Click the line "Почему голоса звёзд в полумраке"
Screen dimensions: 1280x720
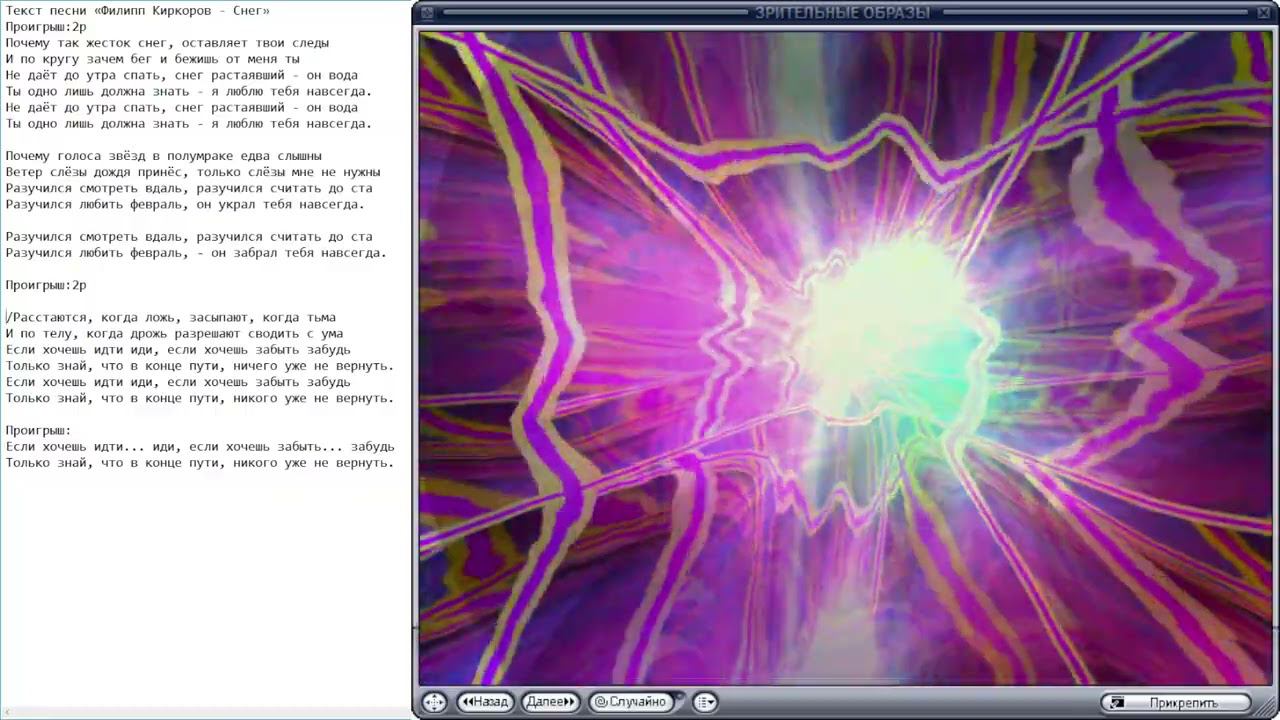(164, 156)
